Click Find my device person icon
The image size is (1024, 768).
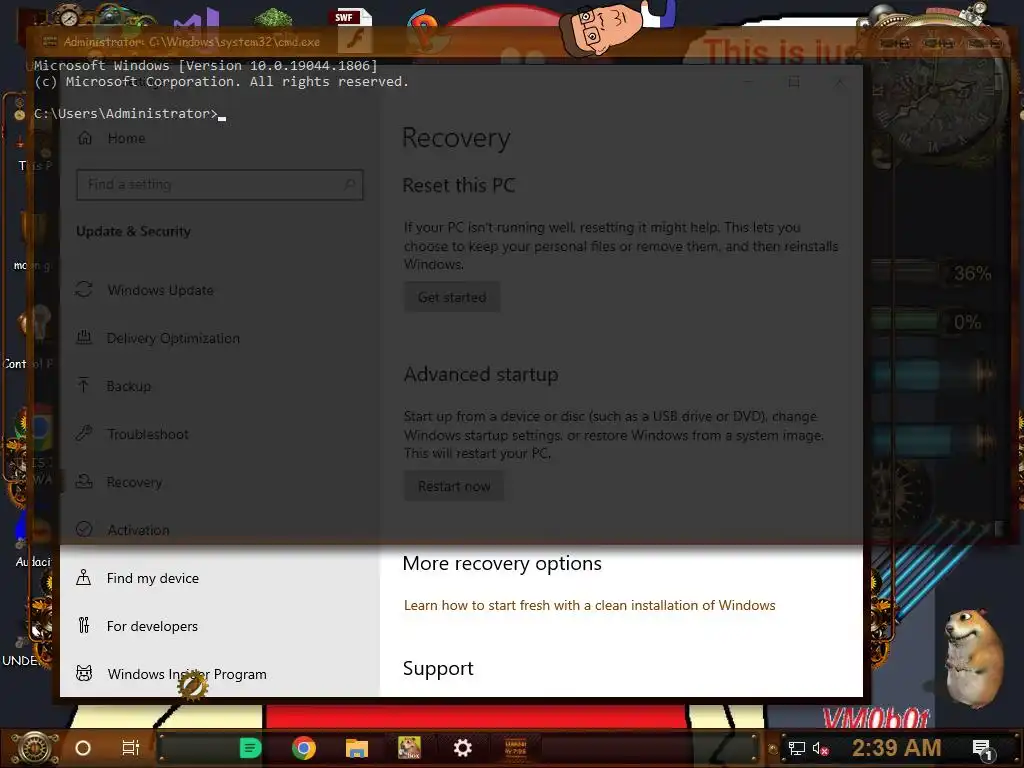(84, 578)
